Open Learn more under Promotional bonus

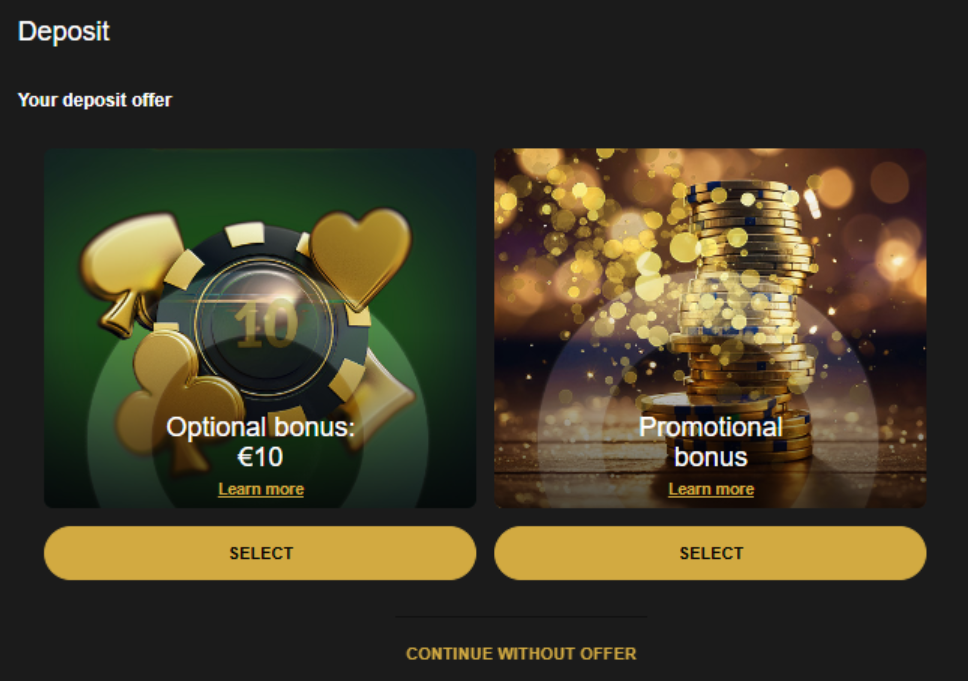711,490
